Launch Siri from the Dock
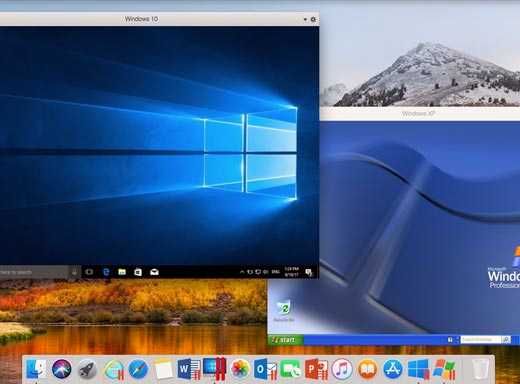The image size is (520, 384). pyautogui.click(x=62, y=369)
